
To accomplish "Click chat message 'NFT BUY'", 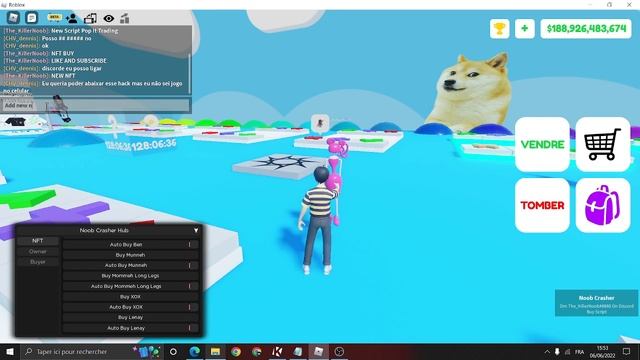I will (x=63, y=53).
